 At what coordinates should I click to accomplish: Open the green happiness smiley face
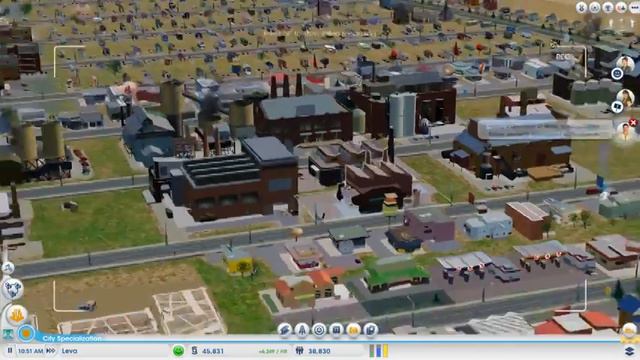[178, 351]
